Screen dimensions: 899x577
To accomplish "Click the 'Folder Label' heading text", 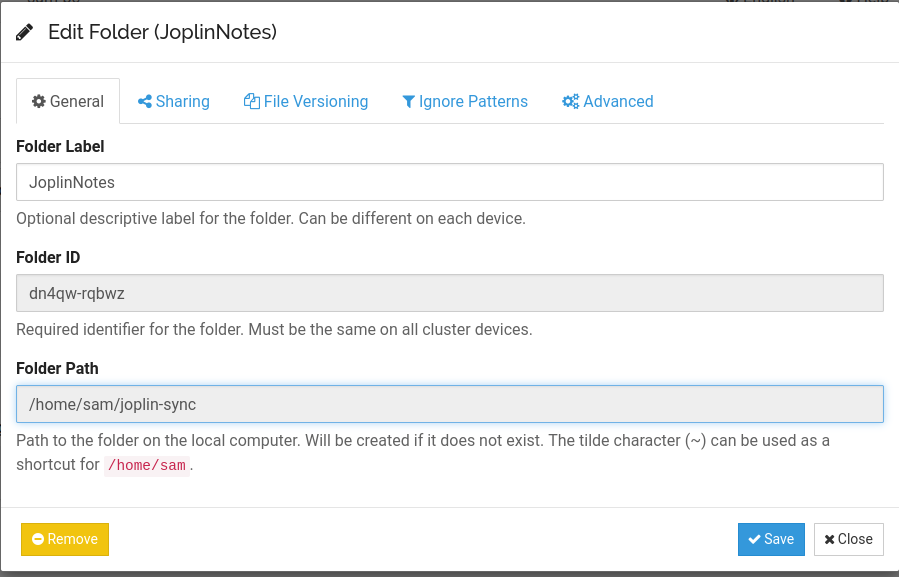I will (60, 146).
